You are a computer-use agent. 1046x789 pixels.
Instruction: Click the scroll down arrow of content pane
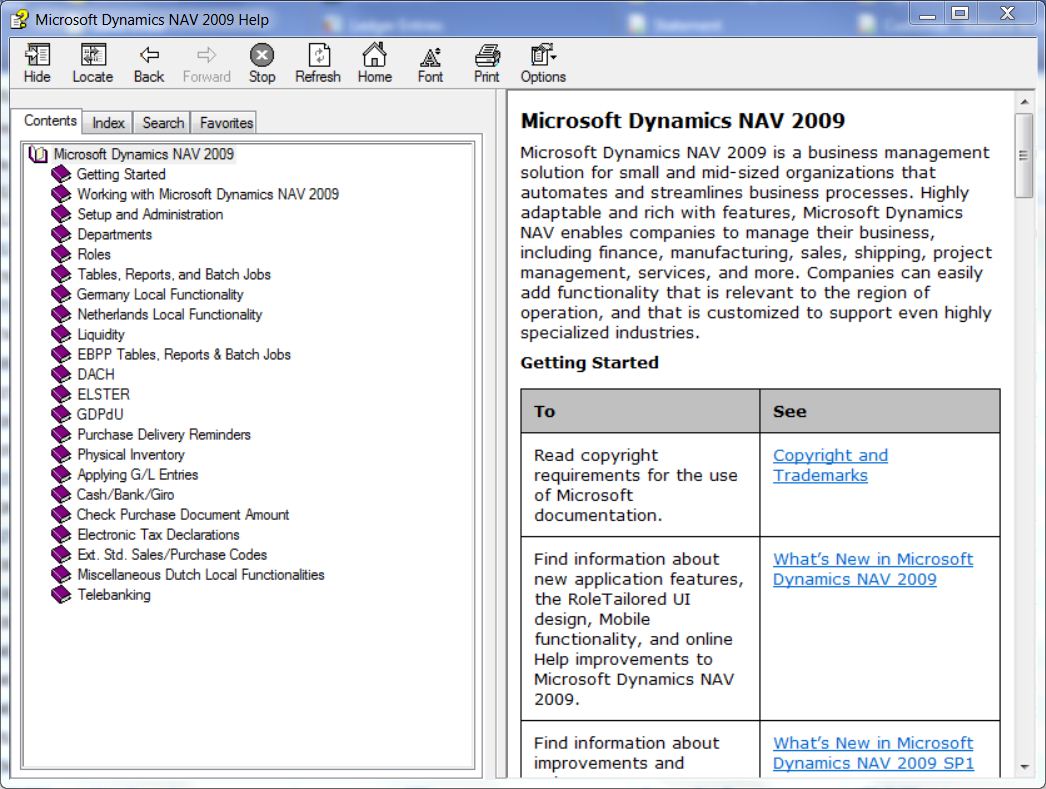click(x=1024, y=767)
